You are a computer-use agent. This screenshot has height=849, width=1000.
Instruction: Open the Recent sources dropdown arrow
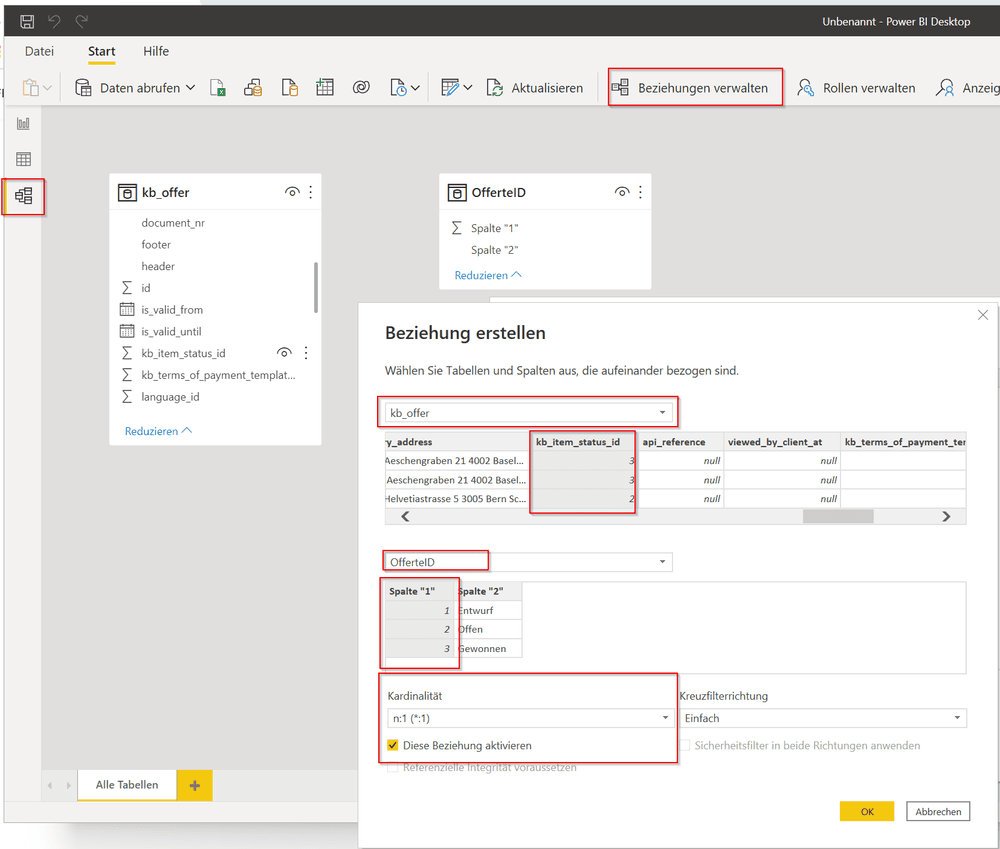pyautogui.click(x=415, y=87)
